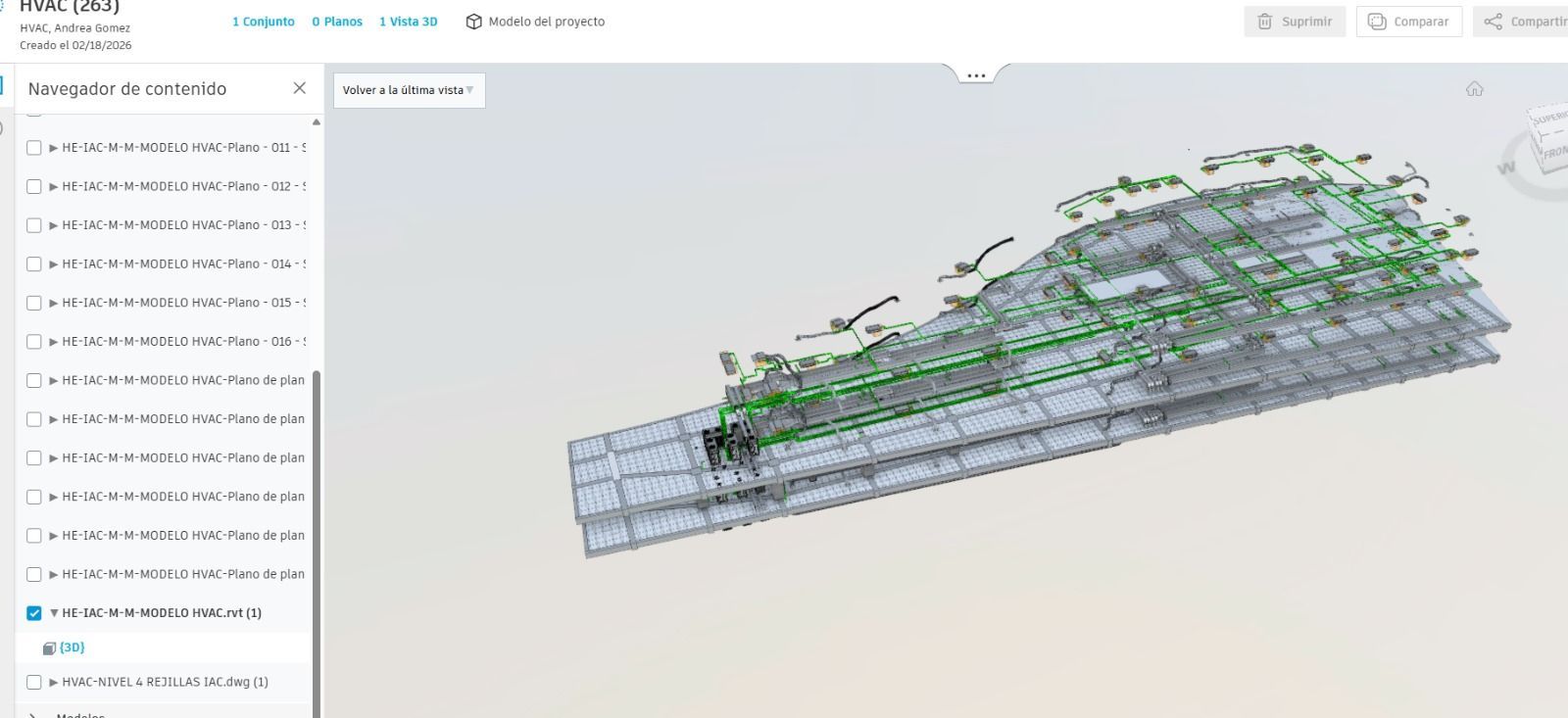Close the Navegador de contenido panel

click(300, 88)
